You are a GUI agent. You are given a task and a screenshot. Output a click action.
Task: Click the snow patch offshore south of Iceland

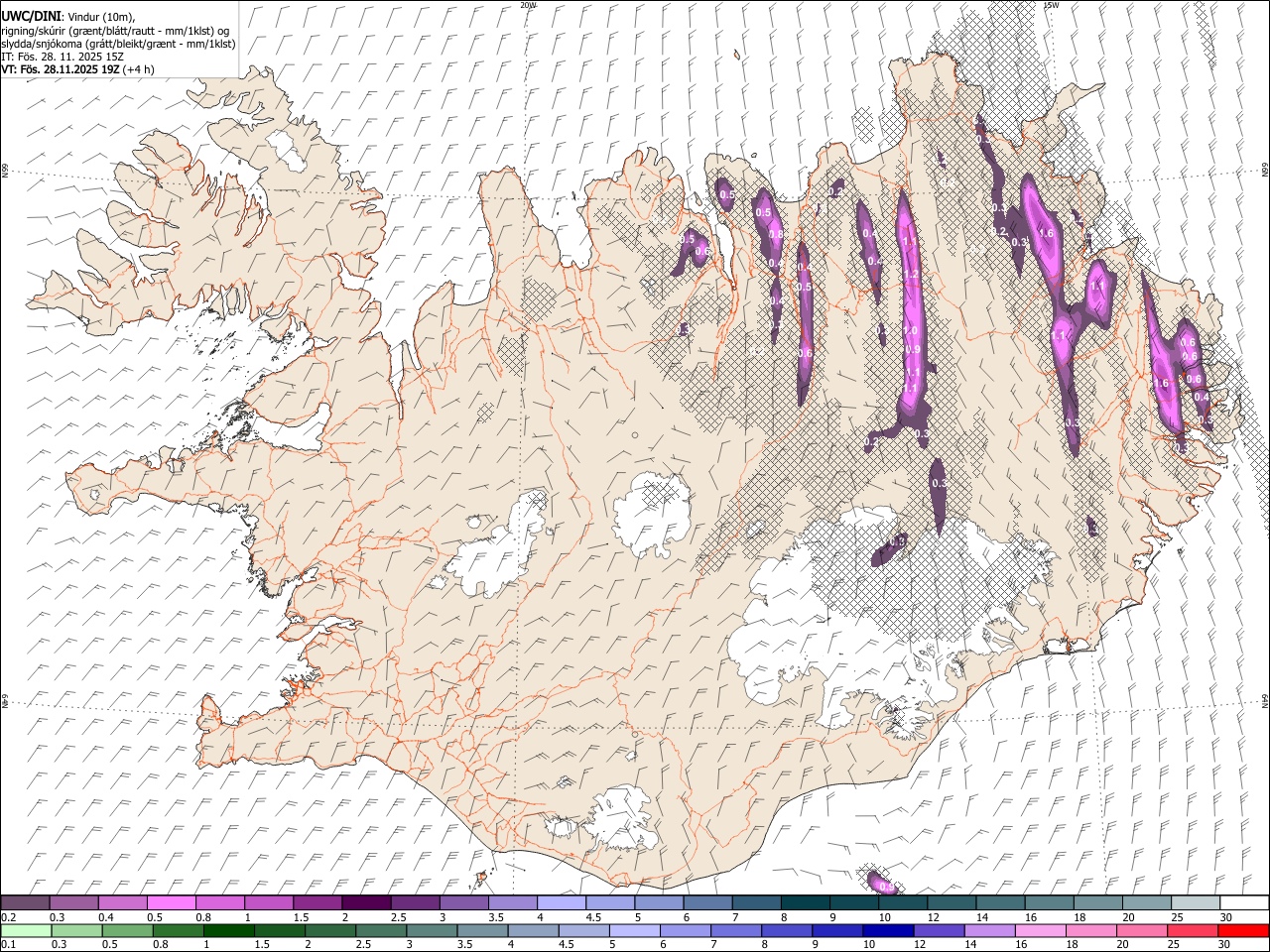[x=881, y=882]
